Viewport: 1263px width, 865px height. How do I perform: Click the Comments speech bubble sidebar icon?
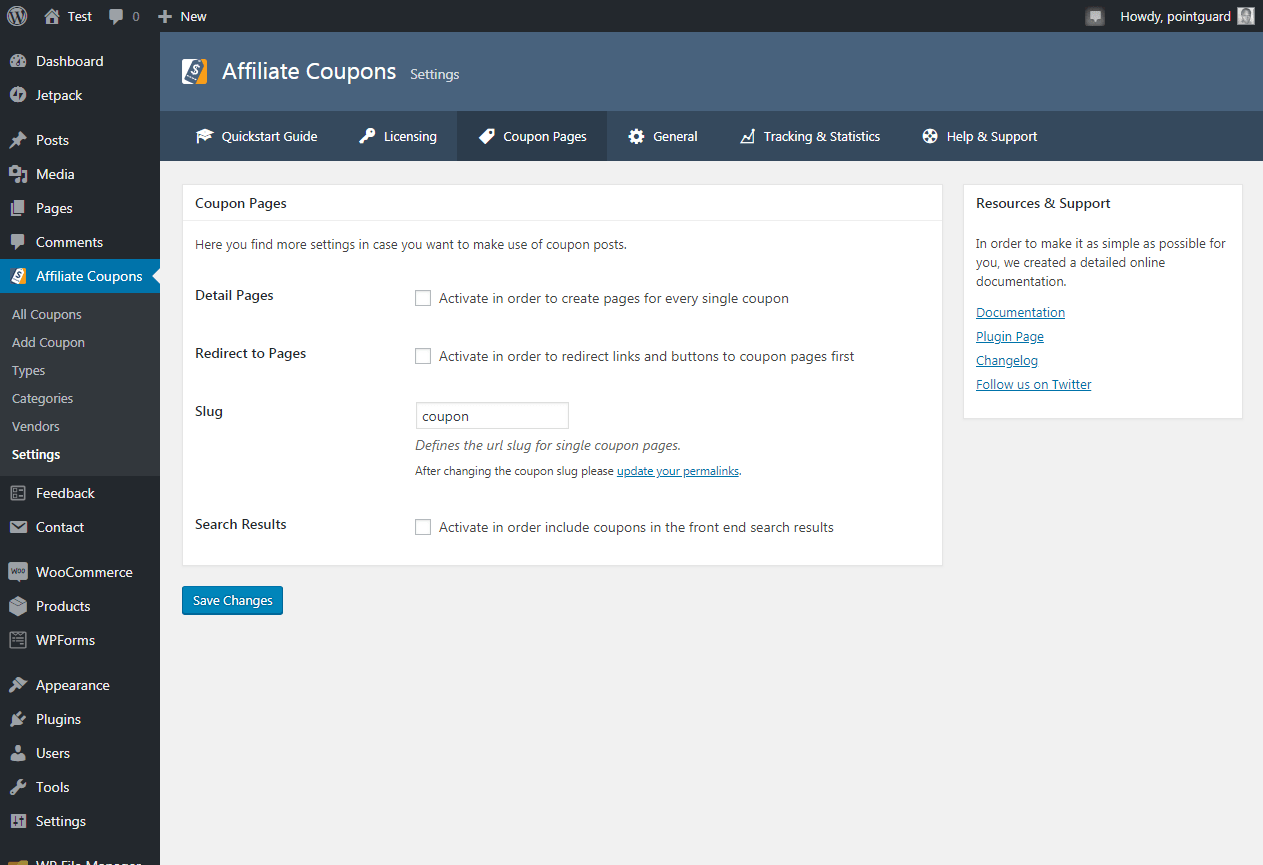pos(18,242)
